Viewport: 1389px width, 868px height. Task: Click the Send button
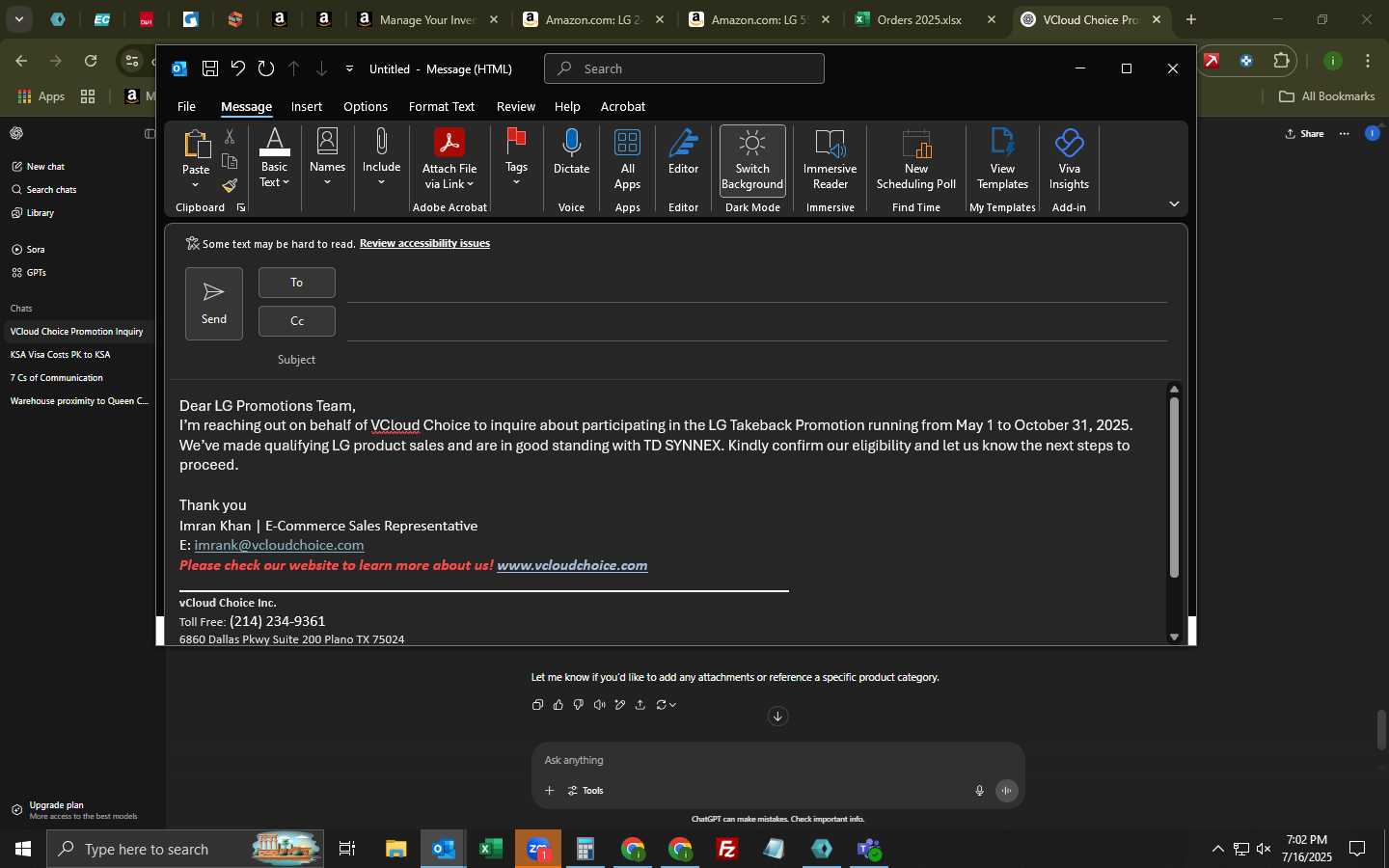[x=214, y=304]
